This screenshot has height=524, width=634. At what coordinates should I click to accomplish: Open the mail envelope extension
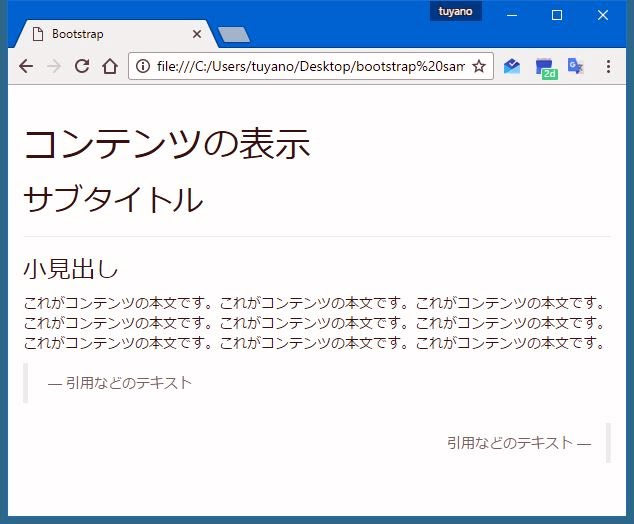(x=512, y=66)
